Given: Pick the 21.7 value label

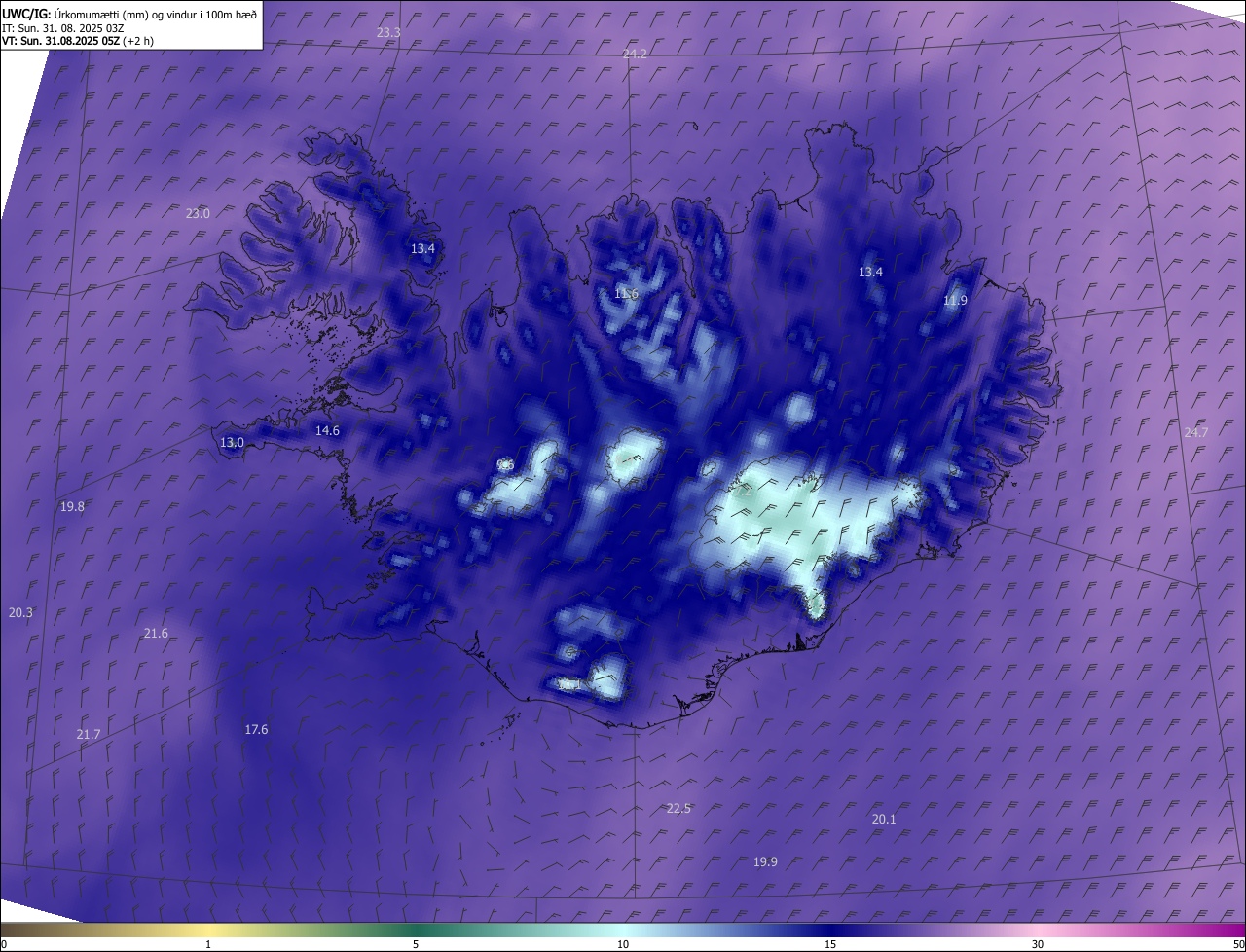Looking at the screenshot, I should point(88,734).
